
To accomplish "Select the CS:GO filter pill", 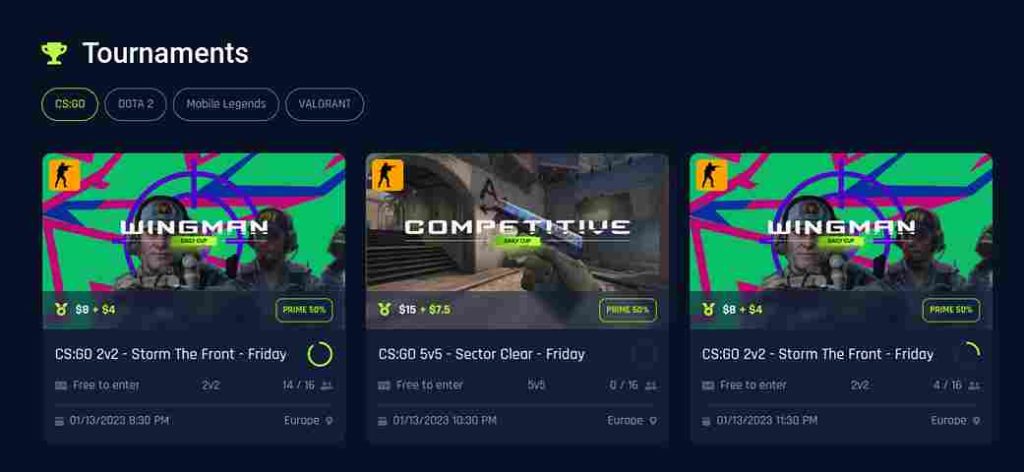I will pyautogui.click(x=70, y=104).
